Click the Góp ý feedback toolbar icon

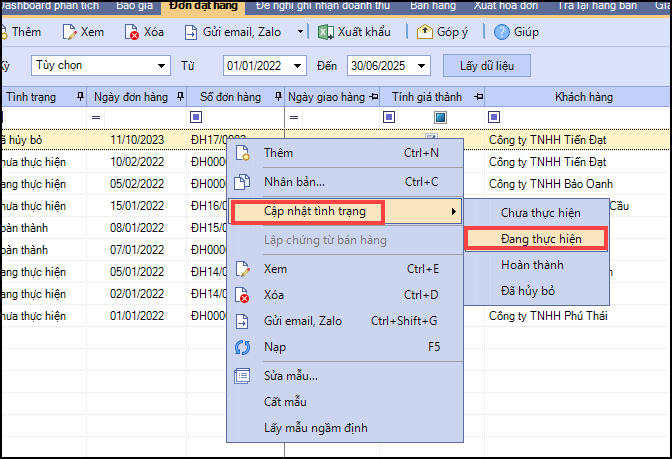click(423, 32)
